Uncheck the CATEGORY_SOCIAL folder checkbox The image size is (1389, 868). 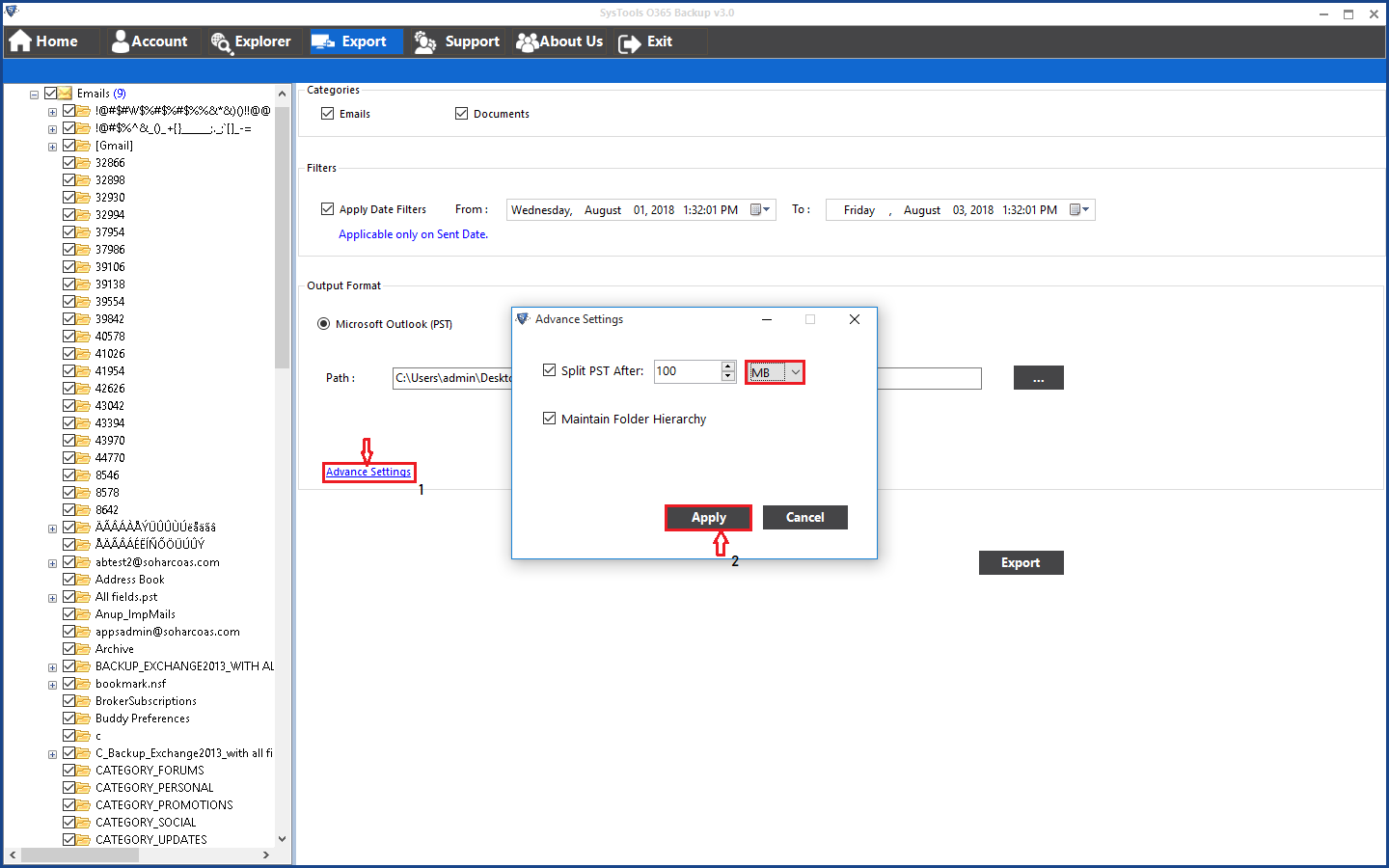point(69,823)
